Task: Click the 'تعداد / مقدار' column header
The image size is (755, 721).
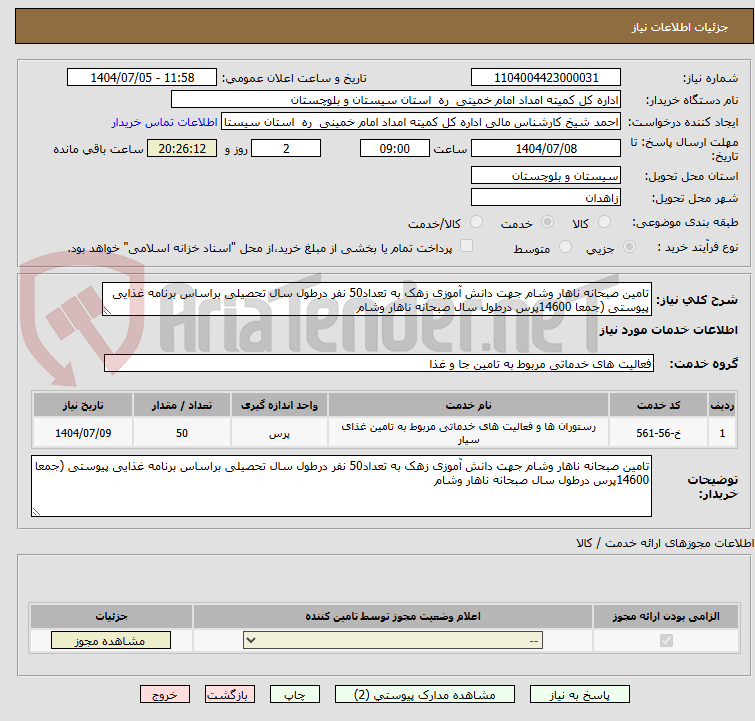Action: click(182, 405)
